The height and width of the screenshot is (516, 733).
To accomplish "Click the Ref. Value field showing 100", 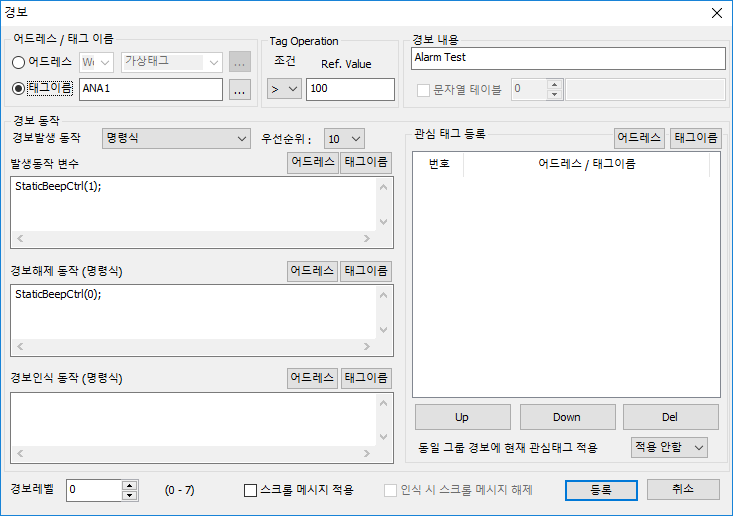I will pyautogui.click(x=350, y=89).
